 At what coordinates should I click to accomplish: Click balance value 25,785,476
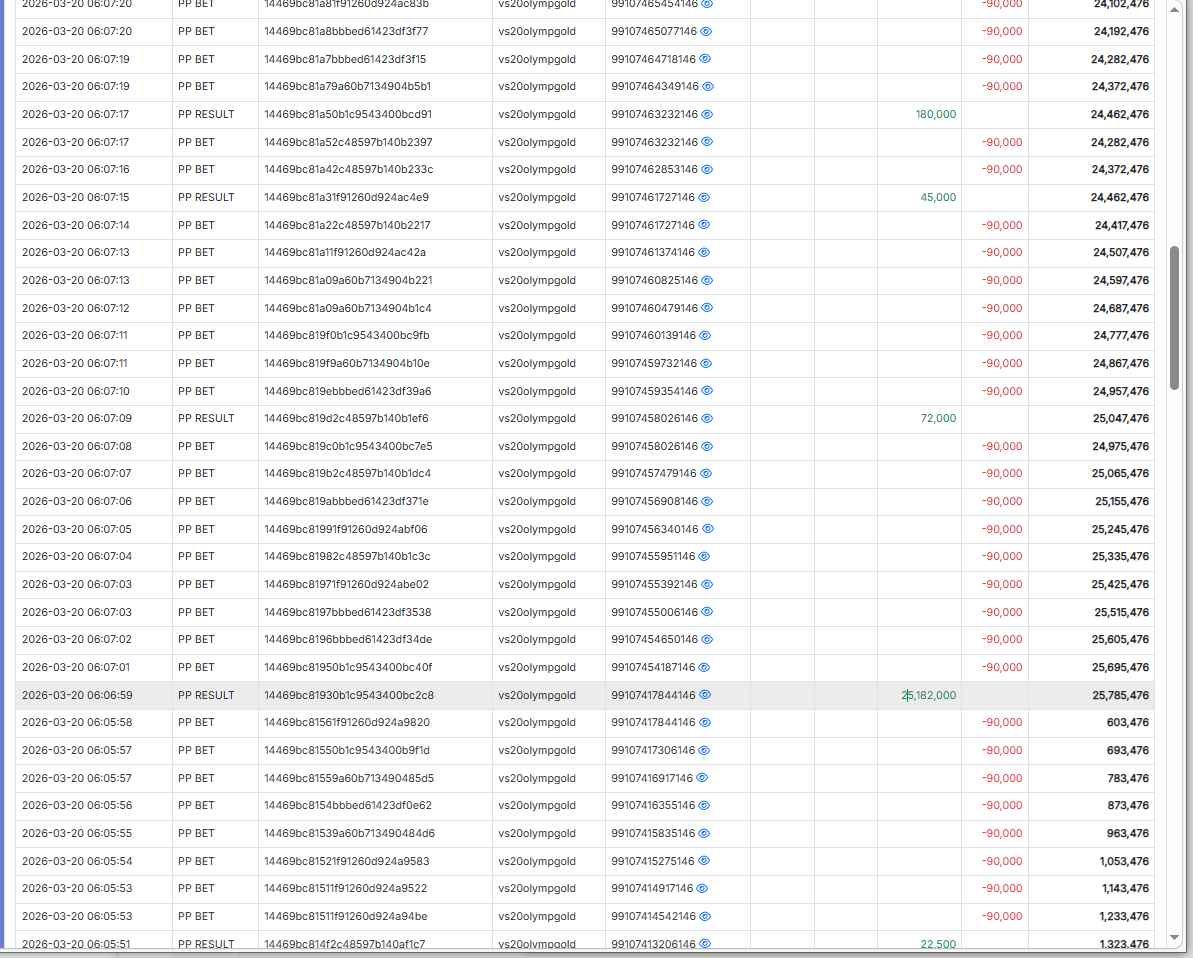click(1120, 695)
